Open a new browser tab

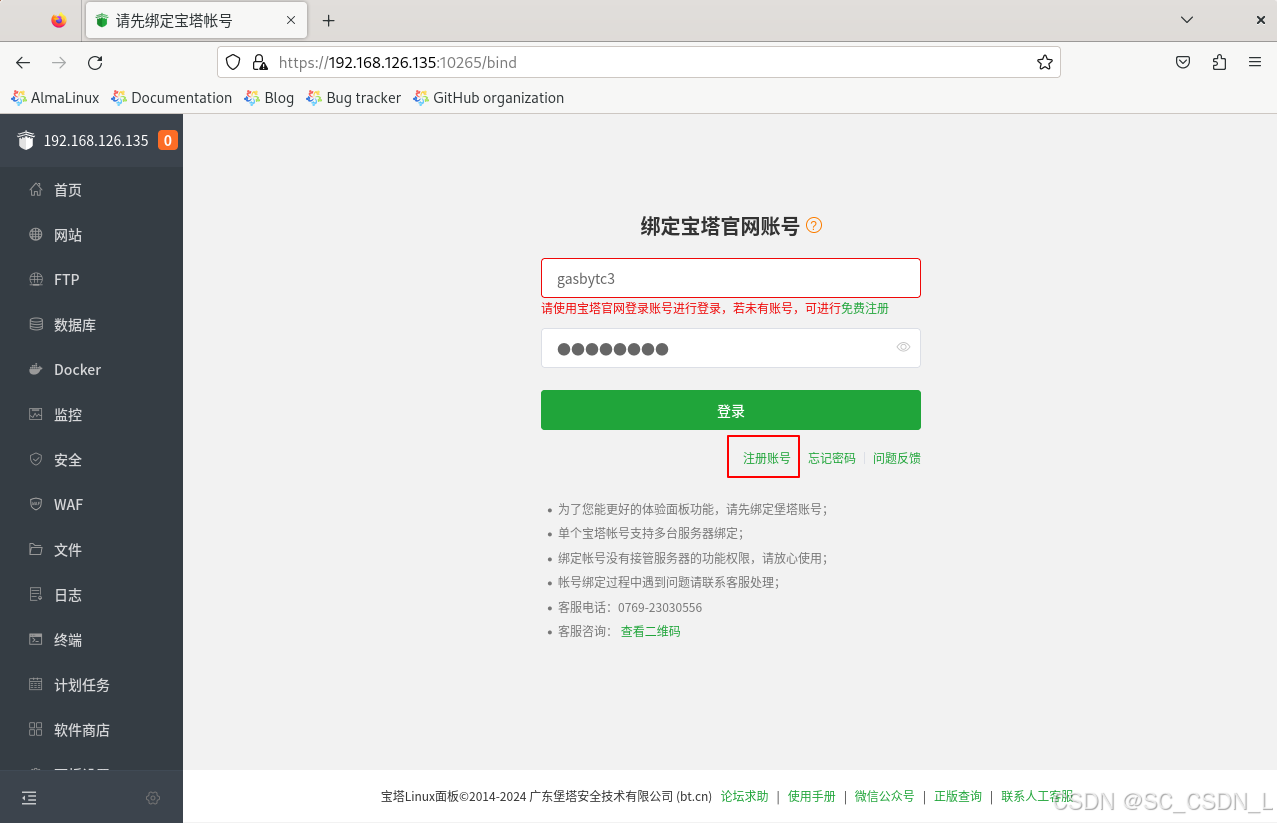[x=328, y=20]
